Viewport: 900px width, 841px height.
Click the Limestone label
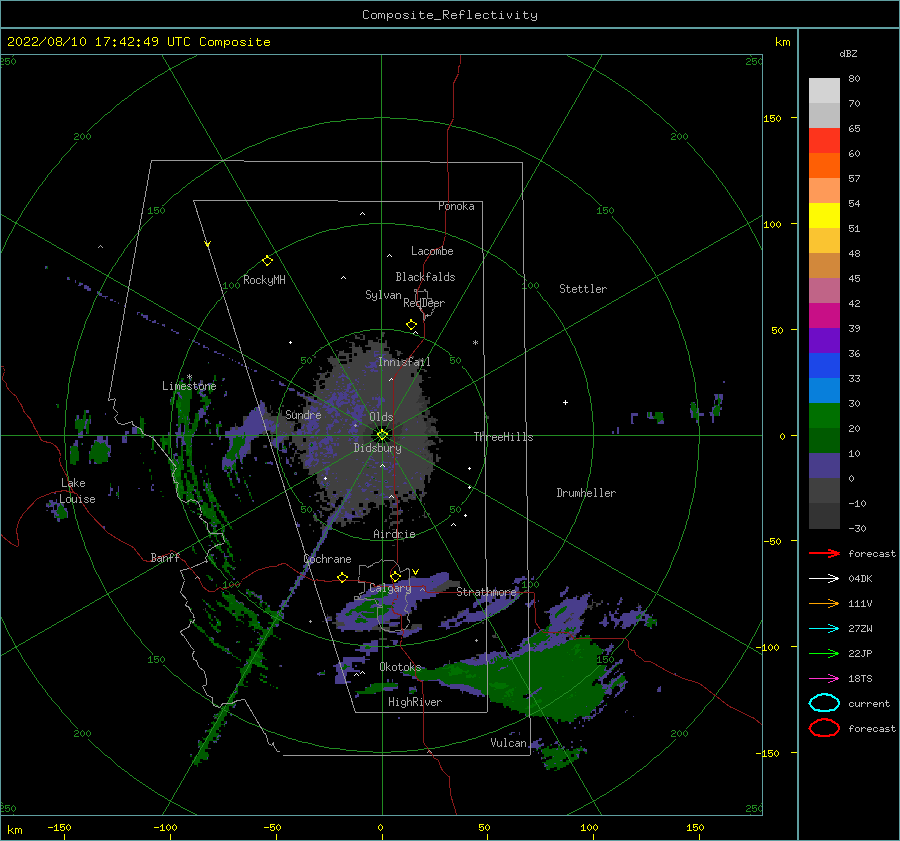tap(189, 386)
